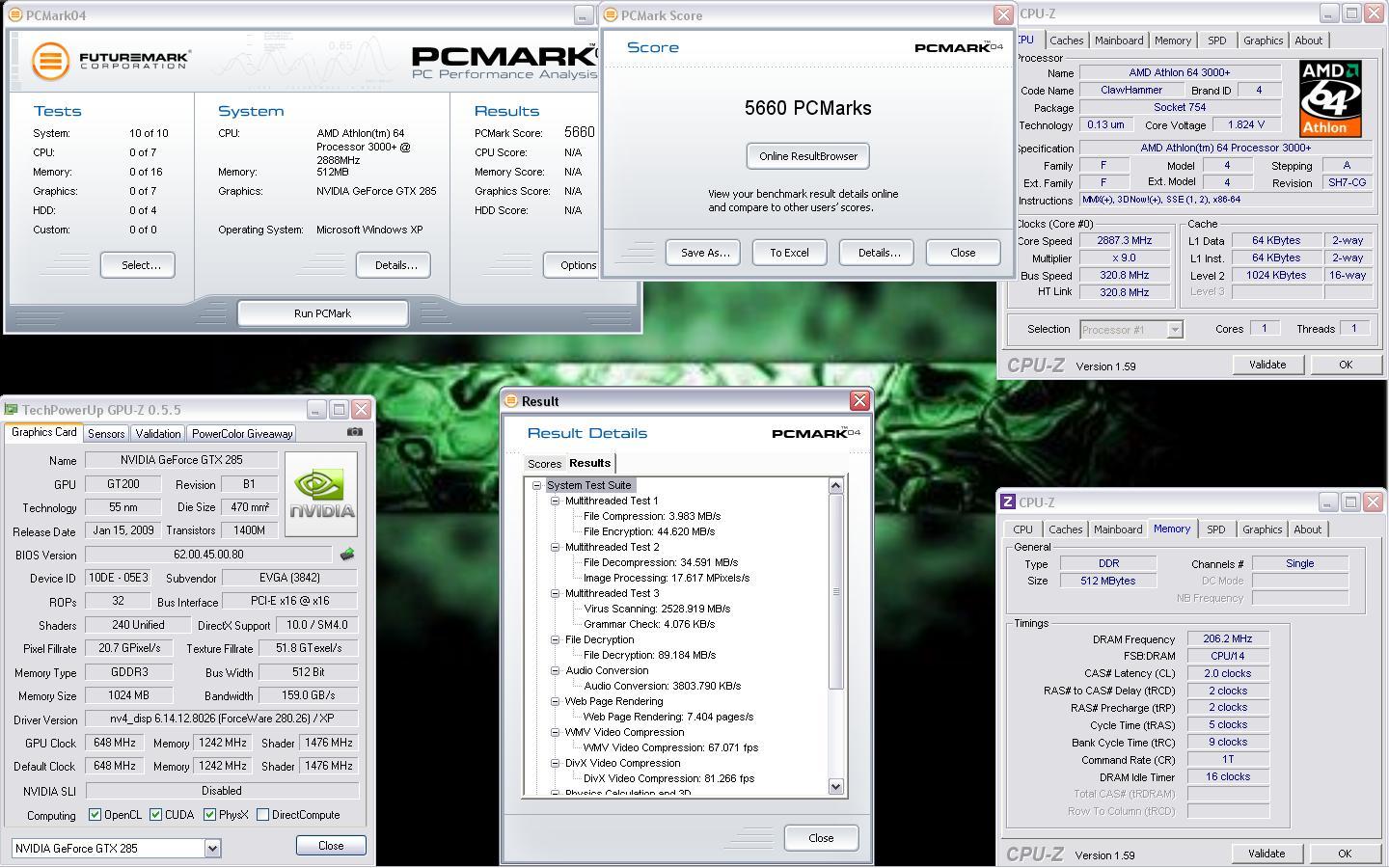Click the Online ResultBrowser button

point(808,156)
